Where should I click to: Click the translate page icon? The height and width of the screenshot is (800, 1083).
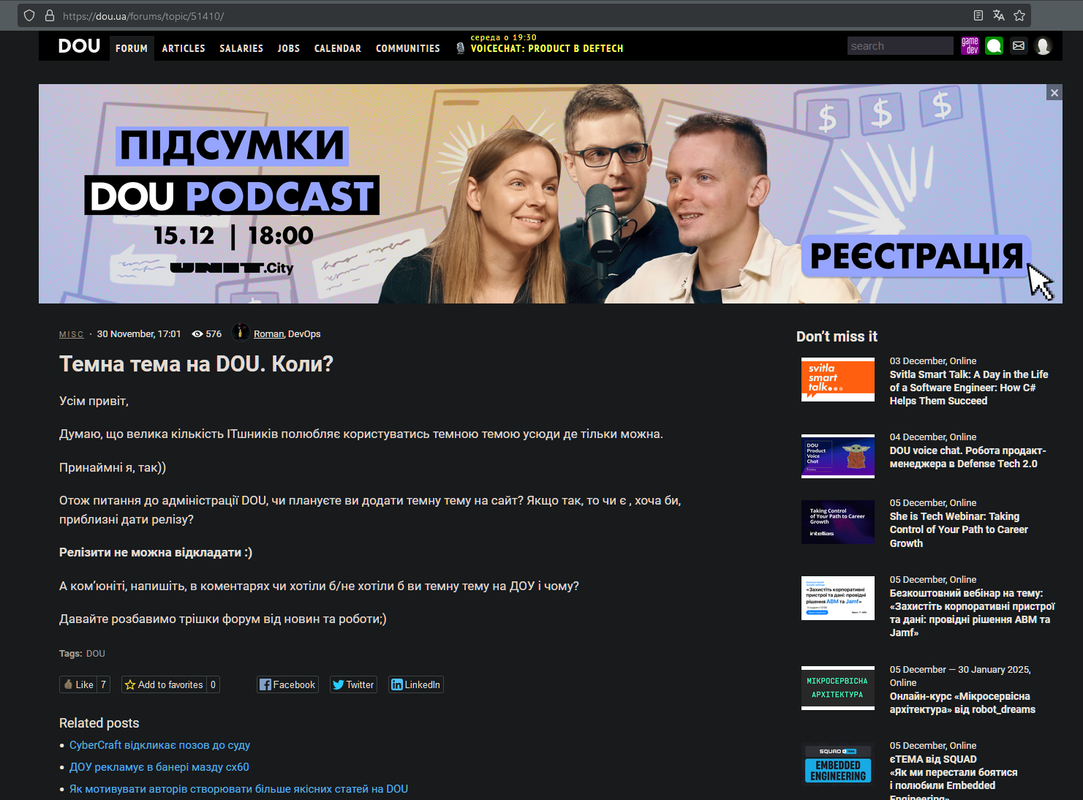[x=999, y=15]
